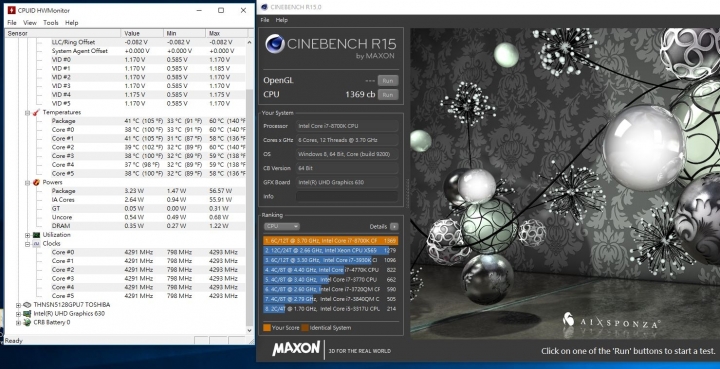Click the Intel UHD Graphics 630 icon
Viewport: 720px width, 369px height.
pyautogui.click(x=27, y=313)
